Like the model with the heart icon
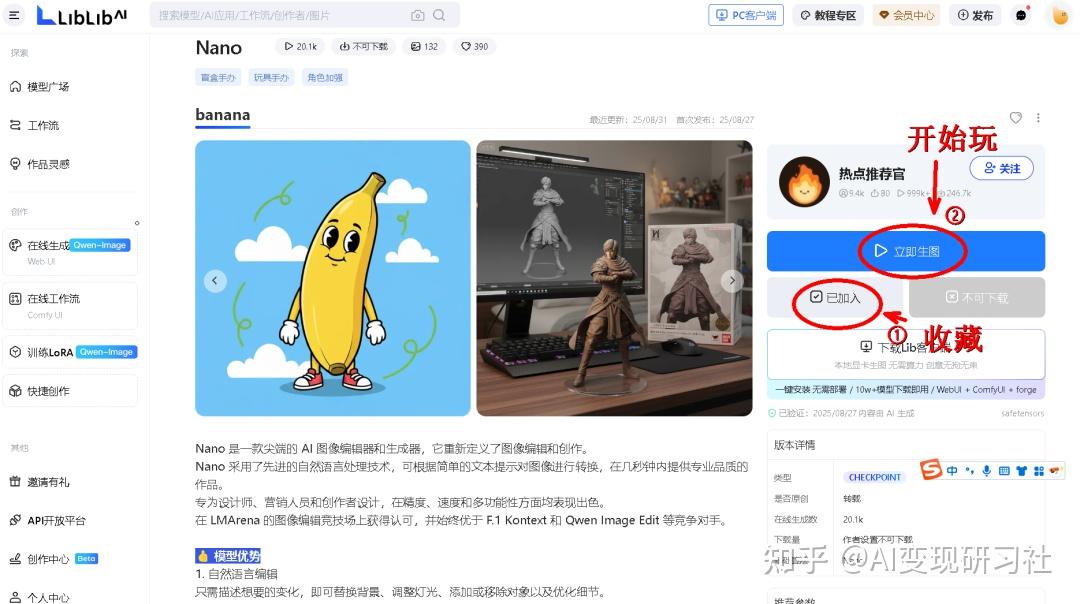 point(1016,118)
